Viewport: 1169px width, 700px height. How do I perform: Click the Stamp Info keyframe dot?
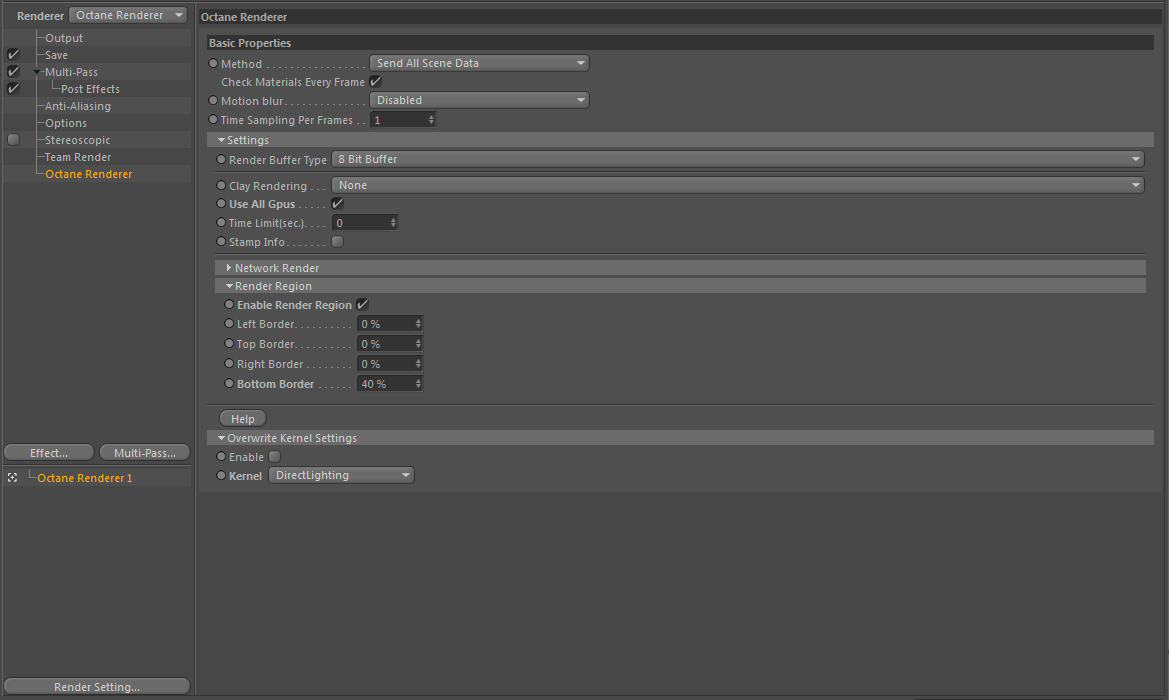point(221,242)
